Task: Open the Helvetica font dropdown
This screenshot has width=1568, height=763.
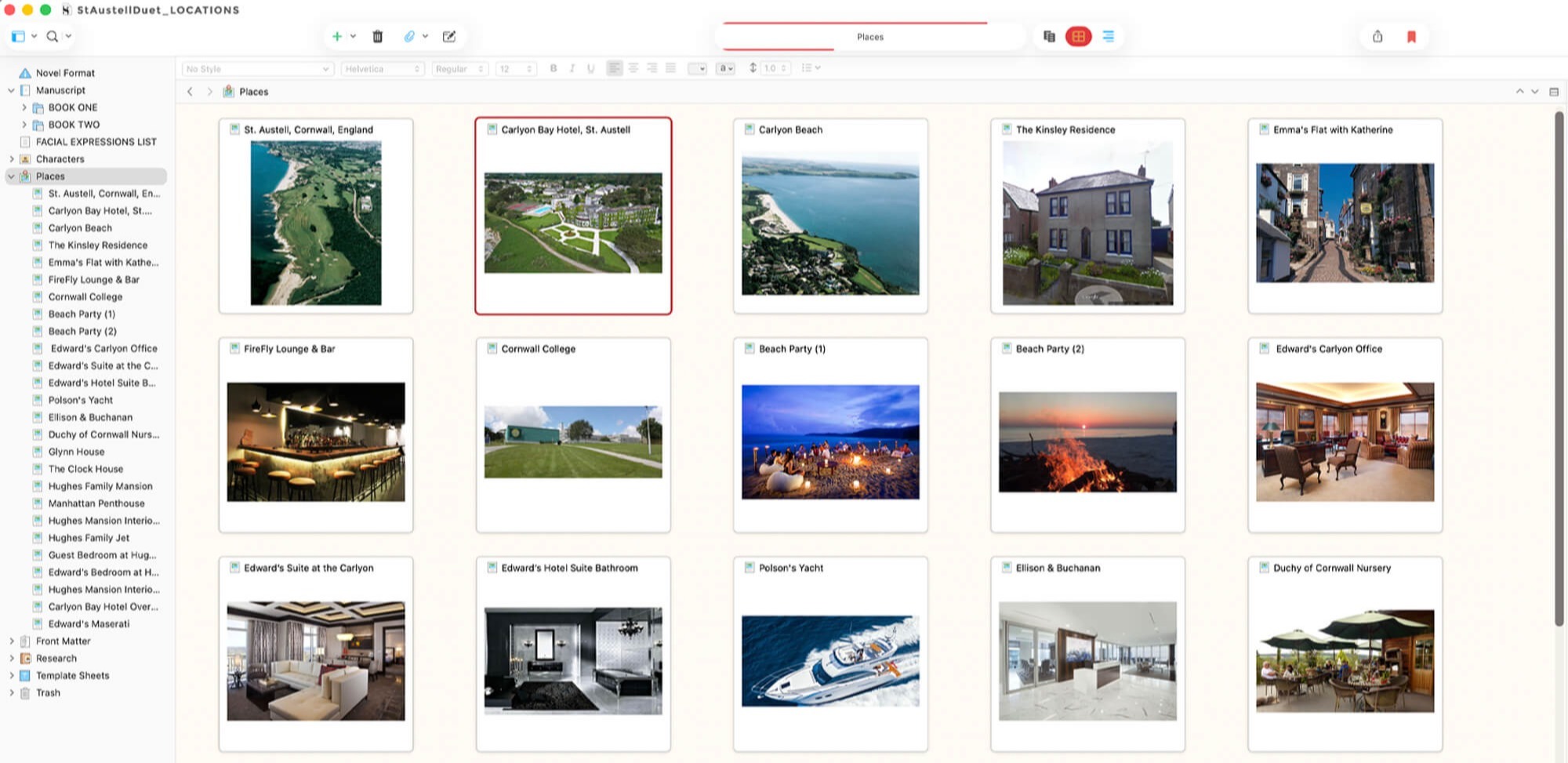Action: [x=383, y=69]
